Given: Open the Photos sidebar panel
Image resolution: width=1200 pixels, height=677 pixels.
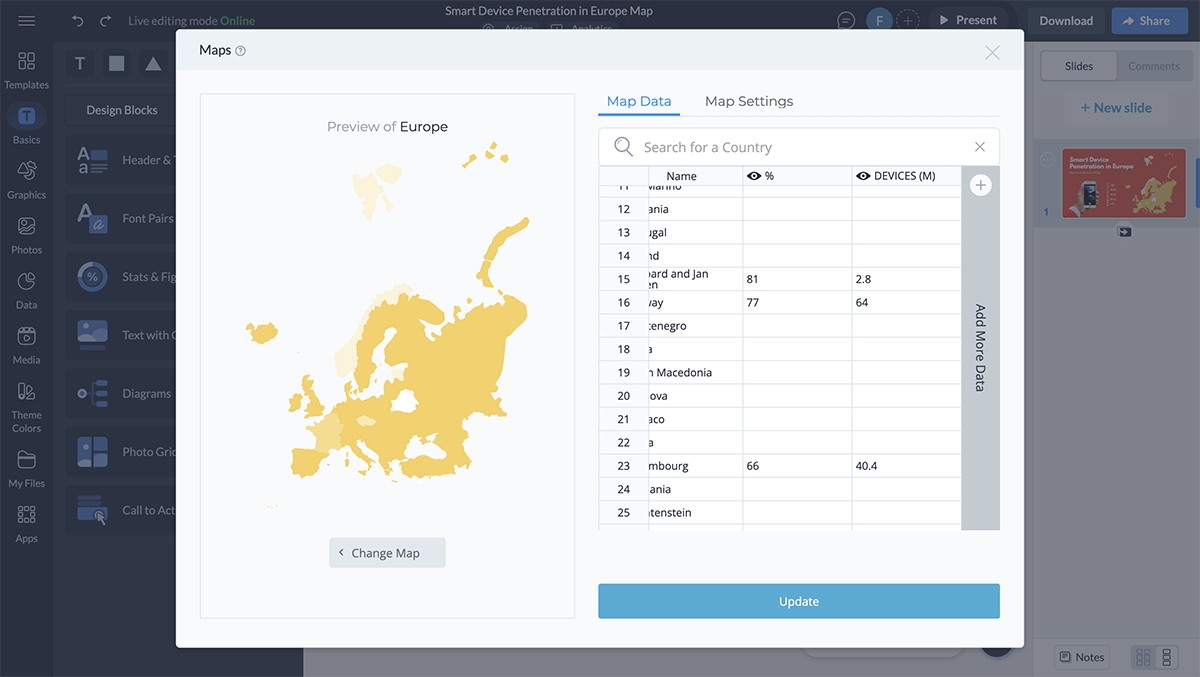Looking at the screenshot, I should [x=27, y=235].
